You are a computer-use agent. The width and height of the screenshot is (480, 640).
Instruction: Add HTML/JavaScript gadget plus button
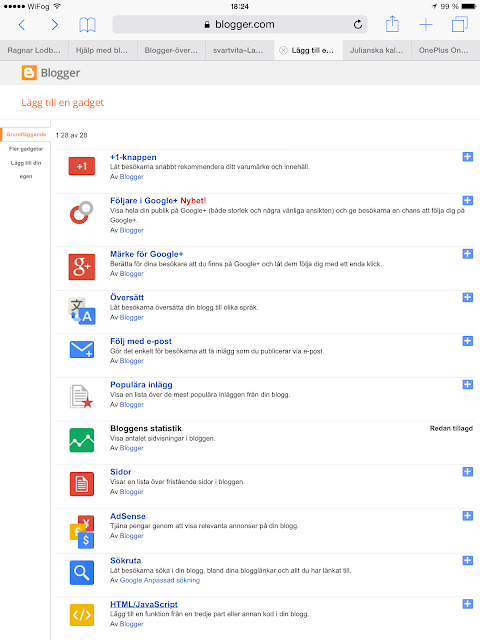(468, 604)
